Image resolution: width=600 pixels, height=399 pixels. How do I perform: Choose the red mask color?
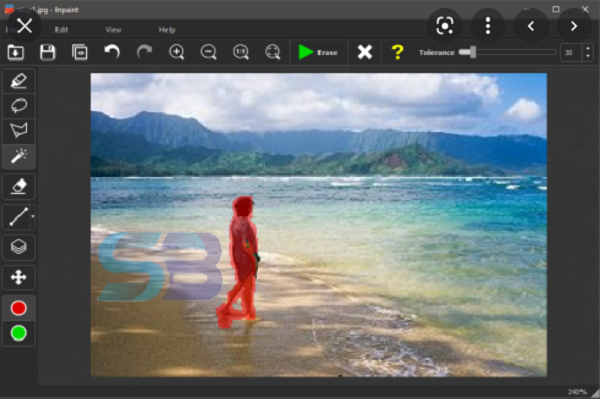19,308
